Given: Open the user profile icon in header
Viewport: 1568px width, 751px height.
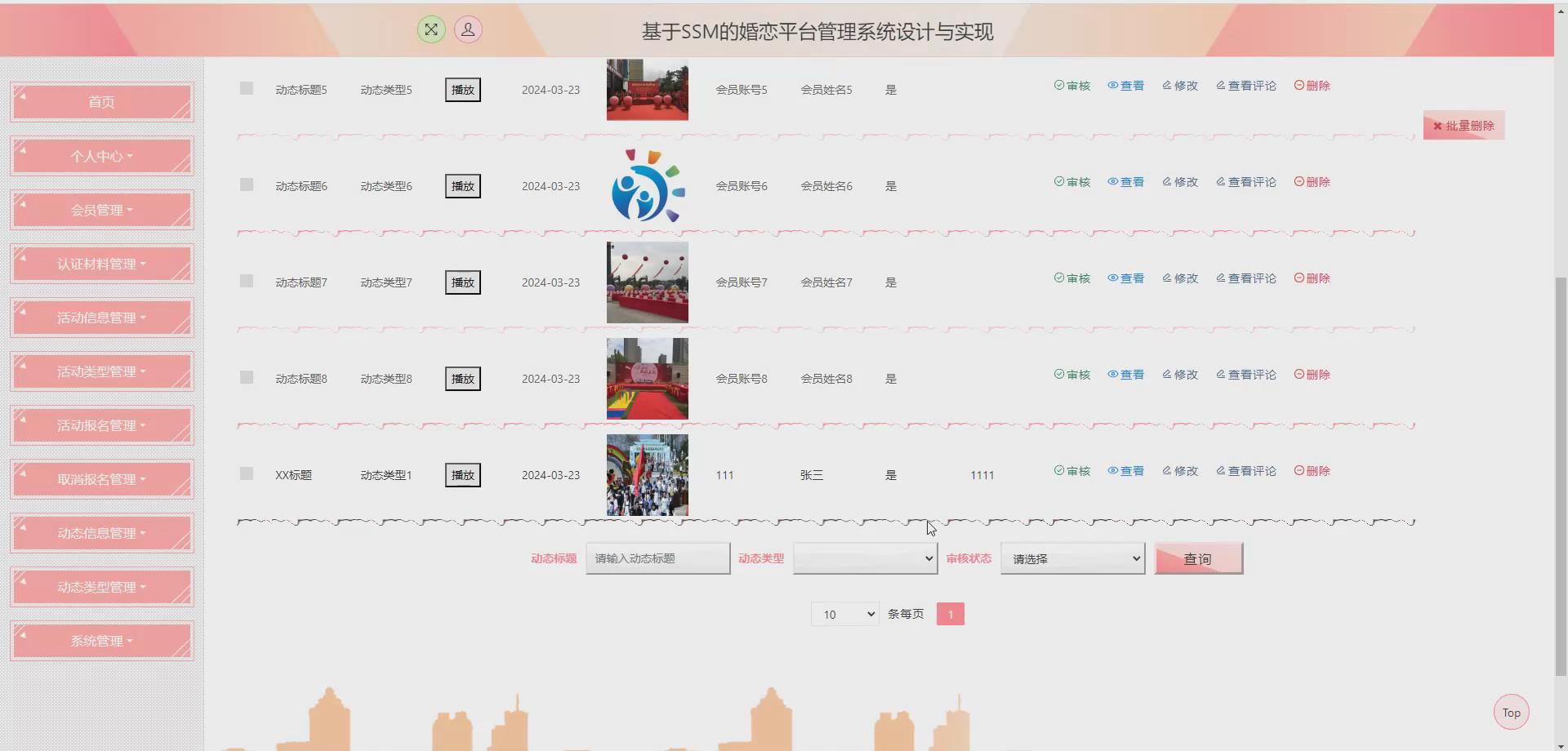Looking at the screenshot, I should click(468, 29).
